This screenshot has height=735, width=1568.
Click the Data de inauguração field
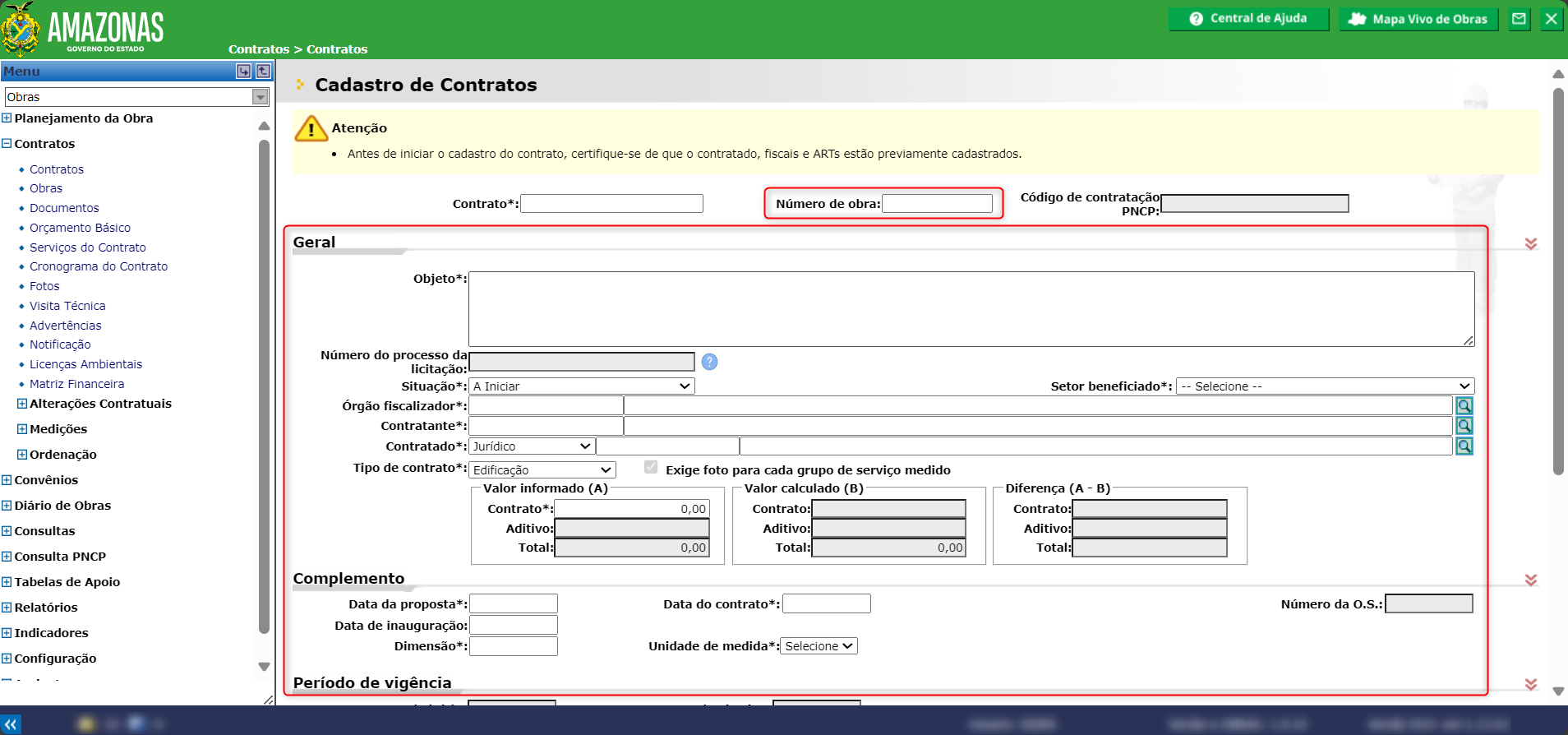514,626
